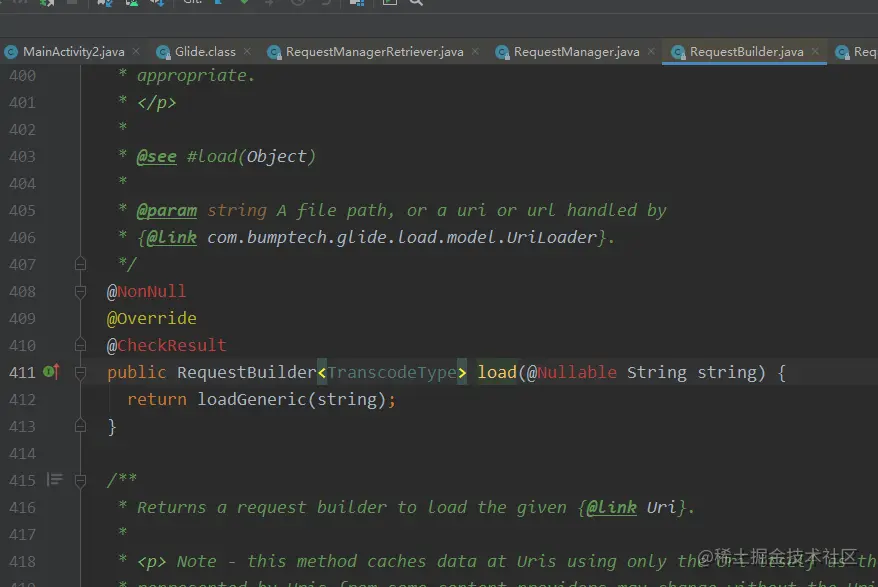This screenshot has height=587, width=878.
Task: Click line number 409 in the gutter
Action: pyautogui.click(x=22, y=318)
